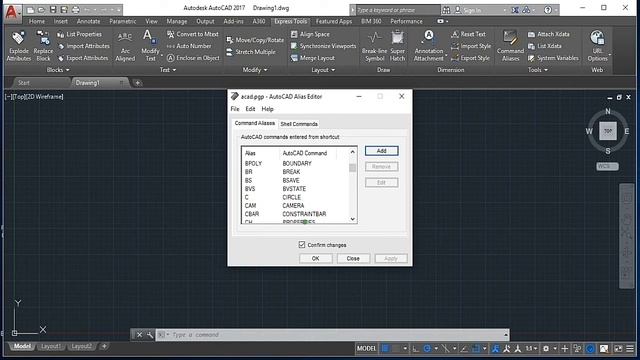The height and width of the screenshot is (360, 640).
Task: Select Merge Layout tool
Action: pyautogui.click(x=313, y=58)
